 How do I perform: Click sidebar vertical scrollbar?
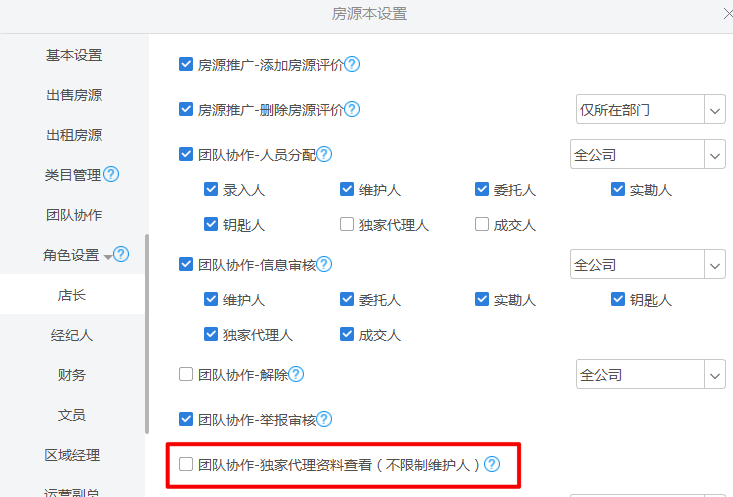[147, 334]
